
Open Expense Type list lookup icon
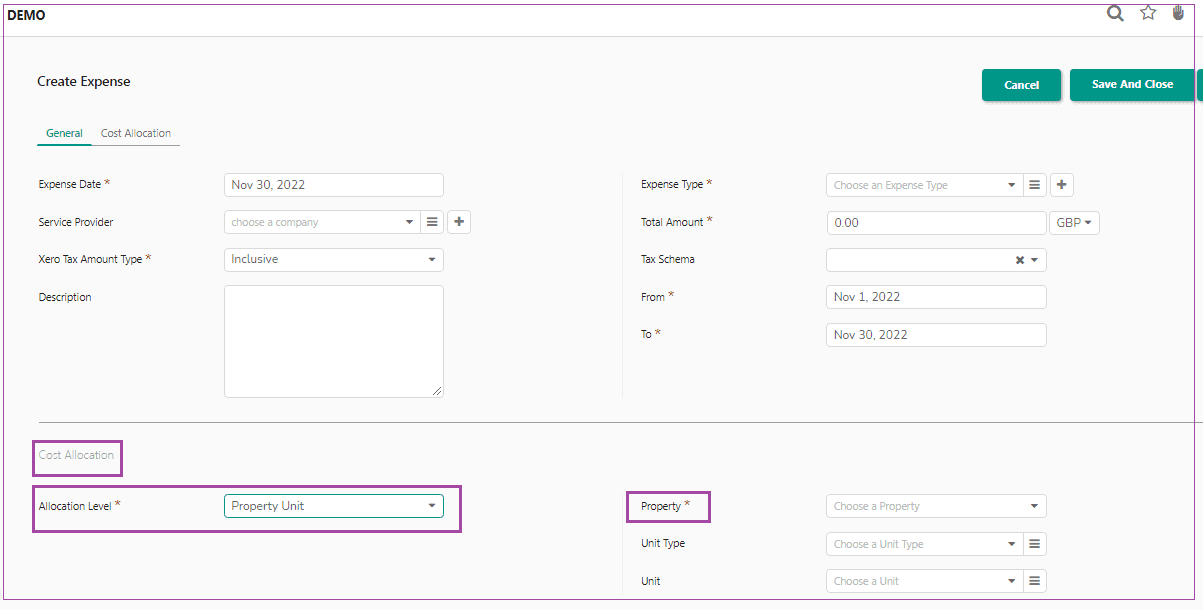pos(1035,185)
